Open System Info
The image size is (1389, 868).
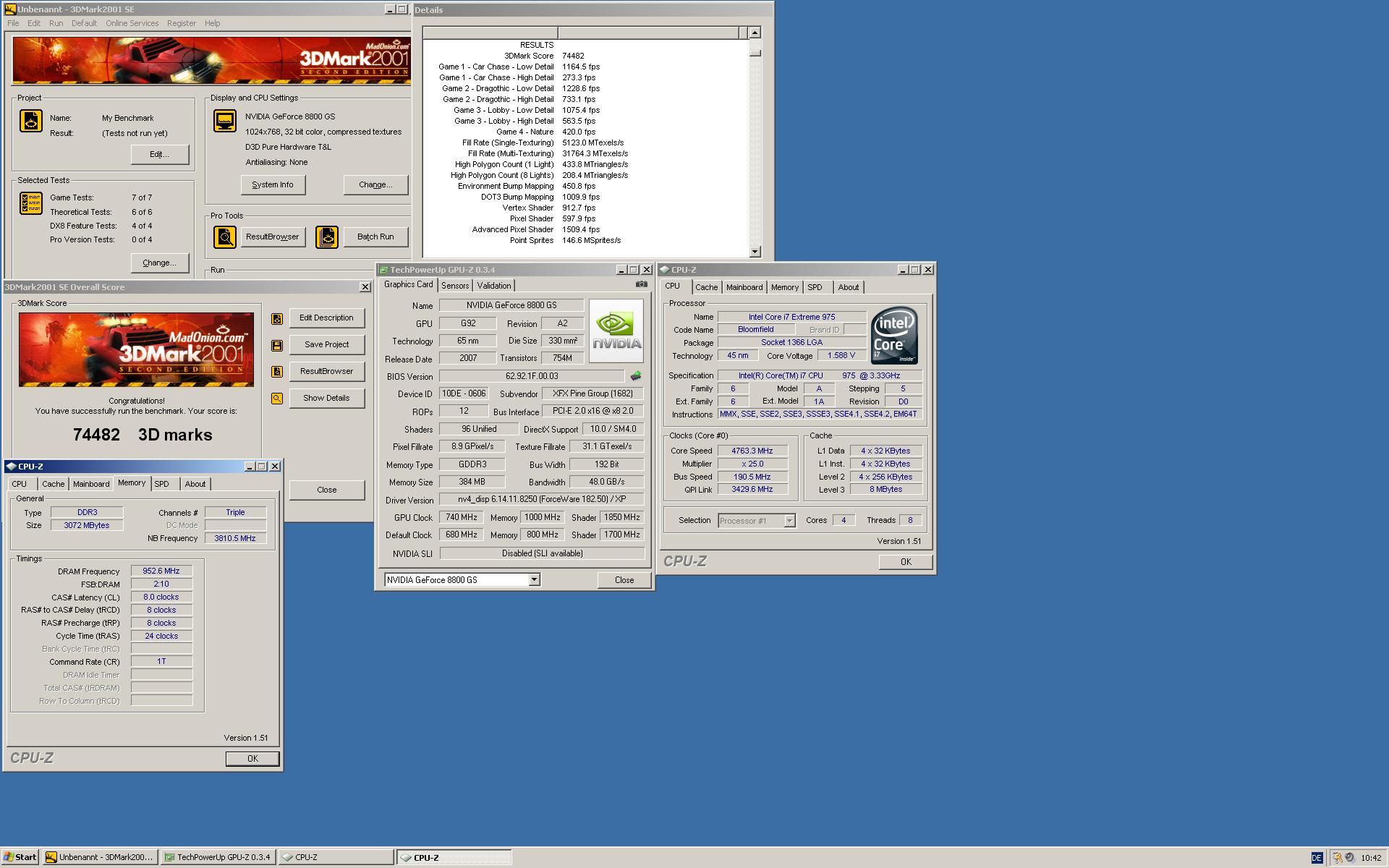pos(273,184)
